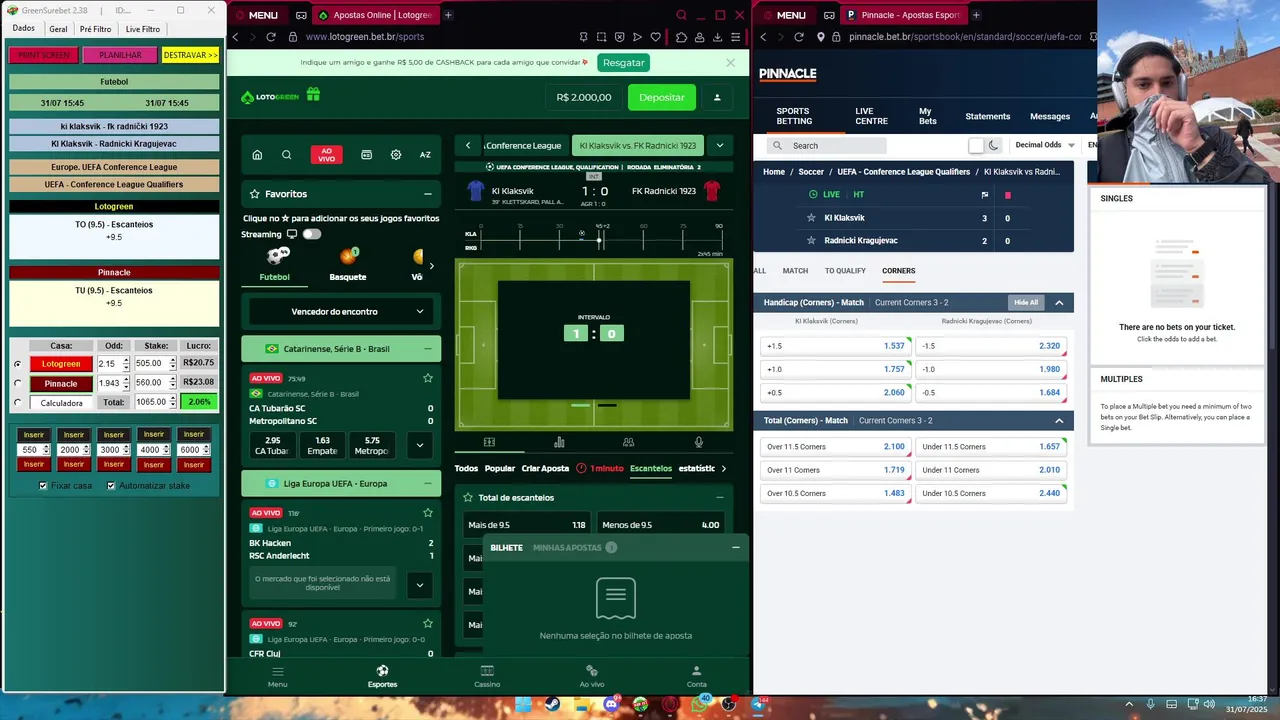Open the pitch view icon under the field

click(489, 442)
